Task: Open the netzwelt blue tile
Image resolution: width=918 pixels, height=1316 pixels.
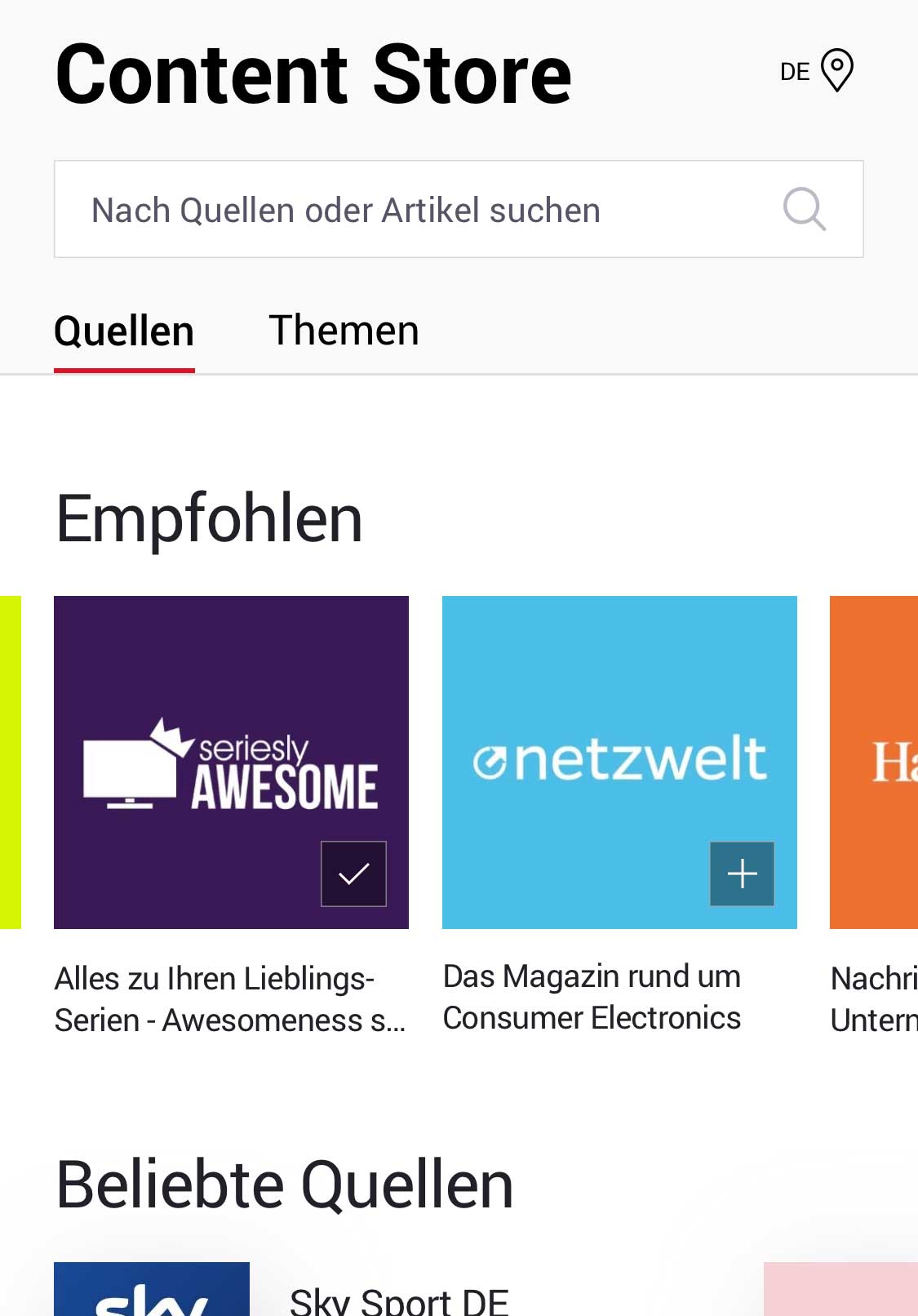Action: pos(619,762)
